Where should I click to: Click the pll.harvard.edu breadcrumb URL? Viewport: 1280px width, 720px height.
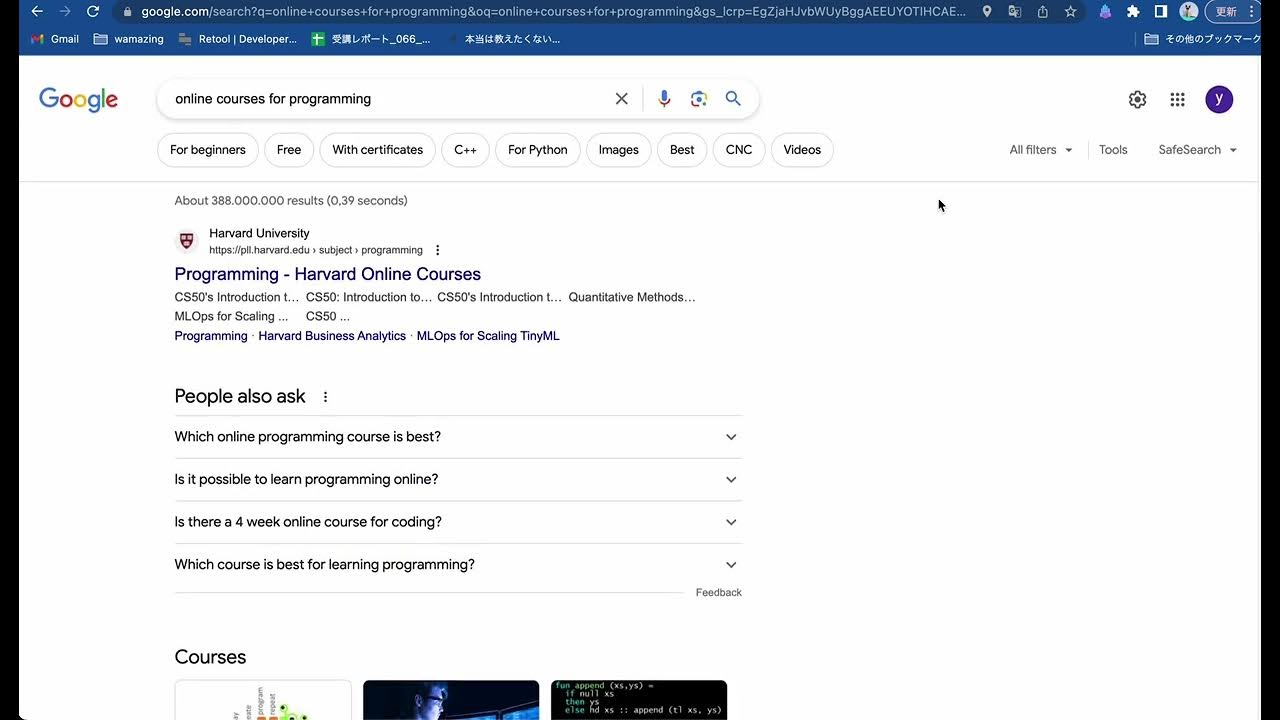pos(316,250)
